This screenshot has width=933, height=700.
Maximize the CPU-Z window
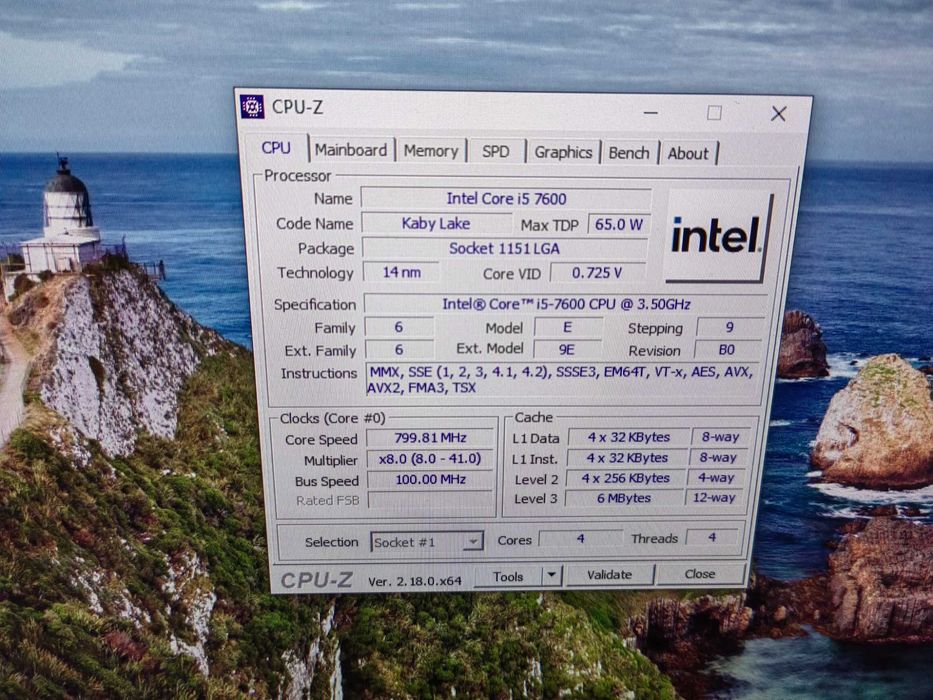coord(714,112)
